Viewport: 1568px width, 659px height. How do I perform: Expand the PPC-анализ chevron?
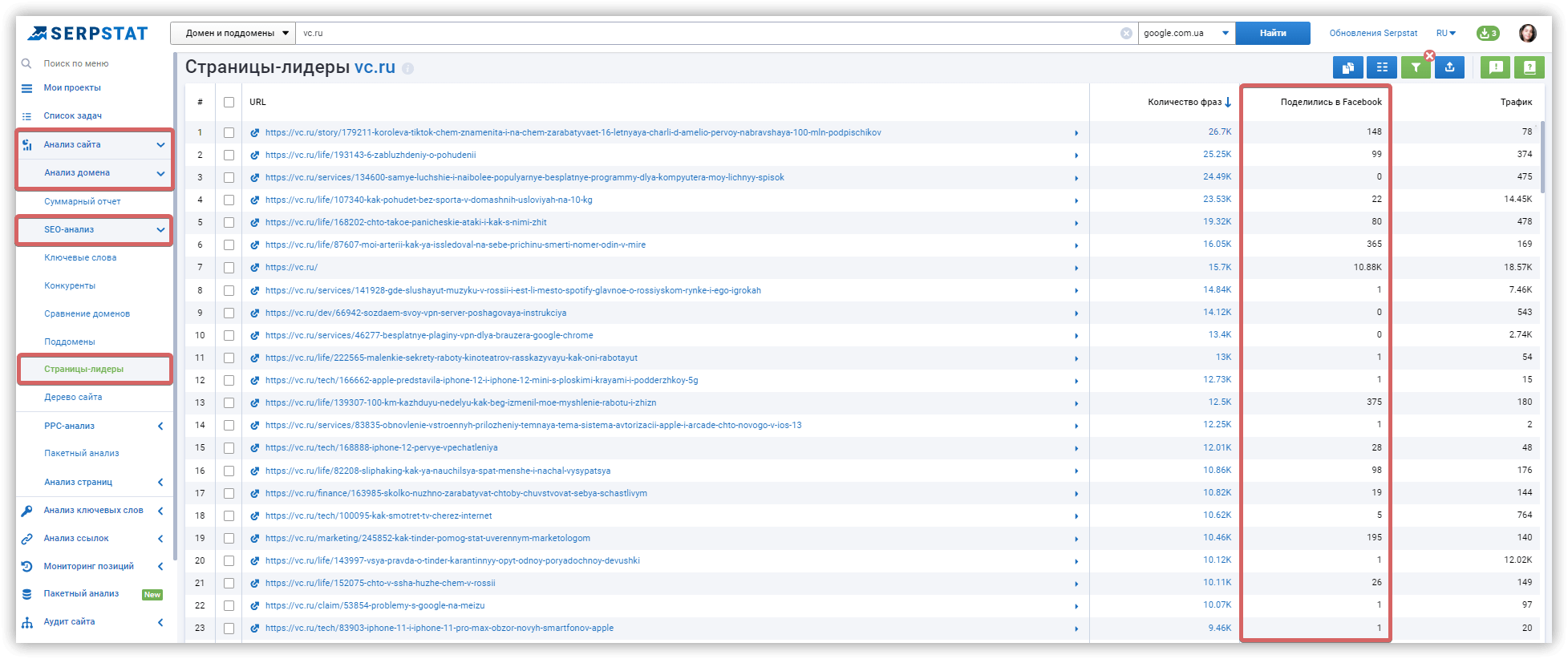click(x=160, y=427)
